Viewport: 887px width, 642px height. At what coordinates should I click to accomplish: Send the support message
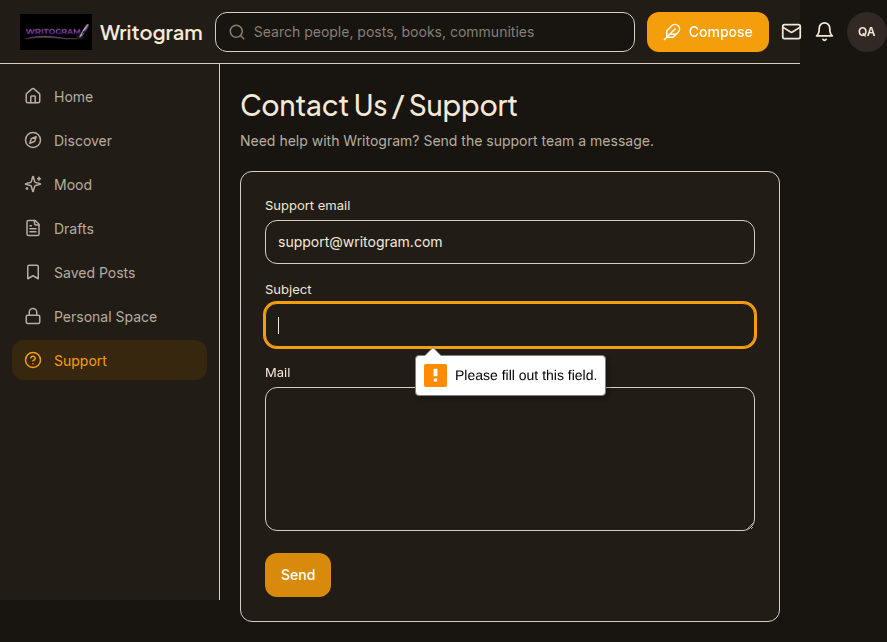298,575
